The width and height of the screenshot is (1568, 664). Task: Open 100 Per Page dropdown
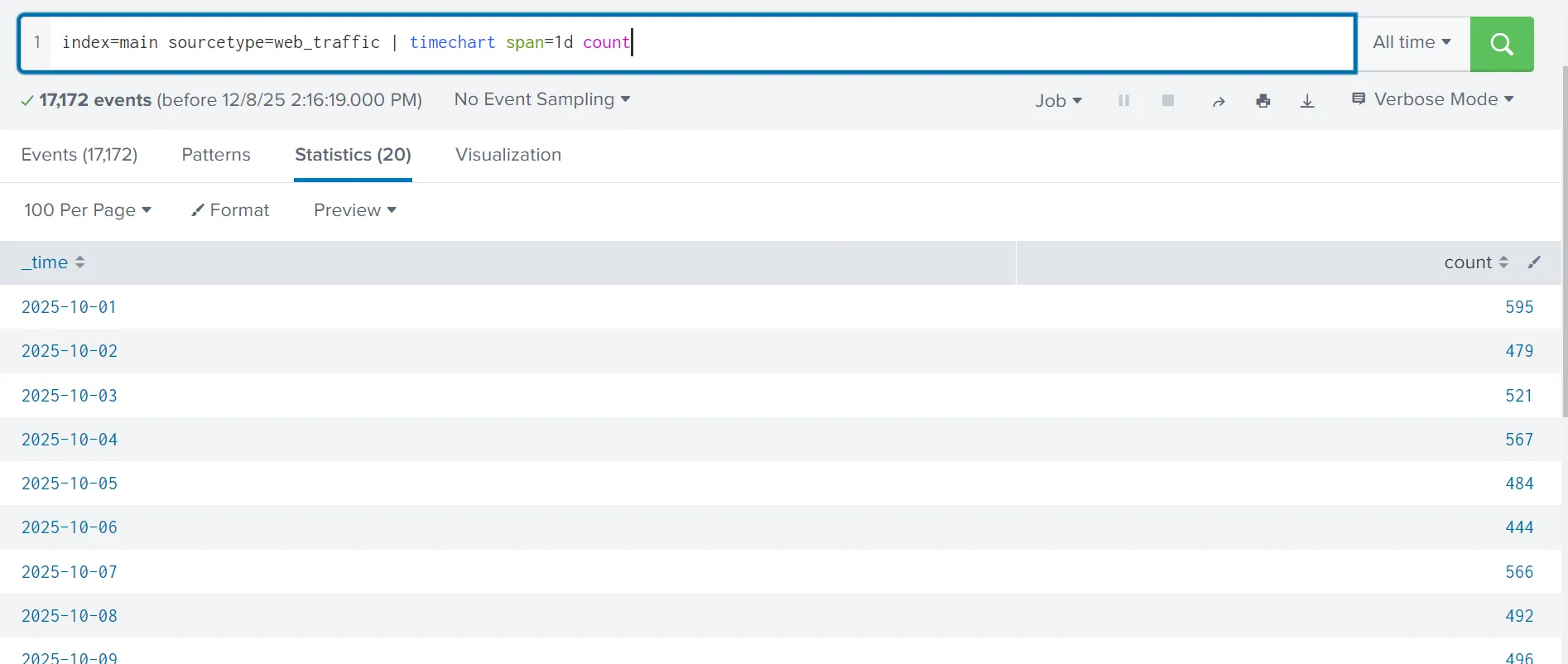[x=88, y=210]
